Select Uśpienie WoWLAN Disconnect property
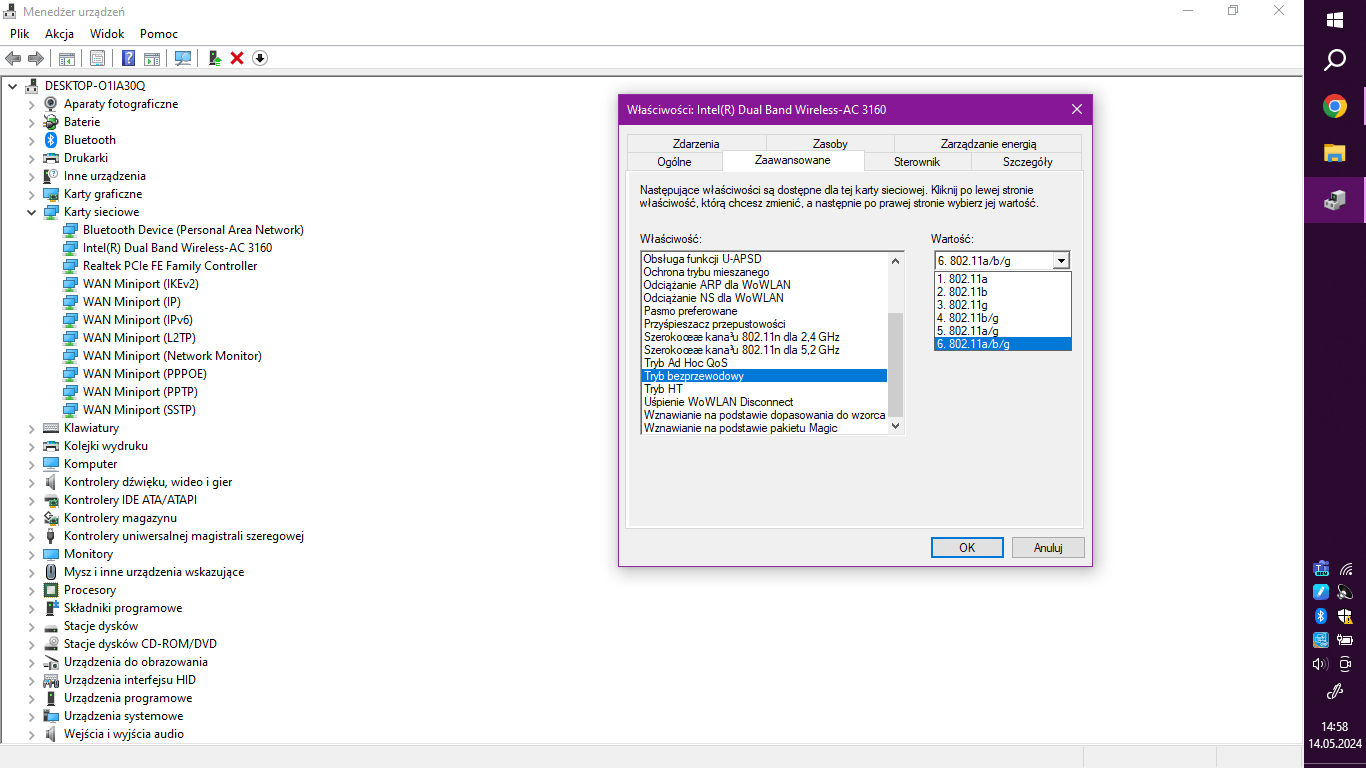Viewport: 1366px width, 768px height. [764, 402]
